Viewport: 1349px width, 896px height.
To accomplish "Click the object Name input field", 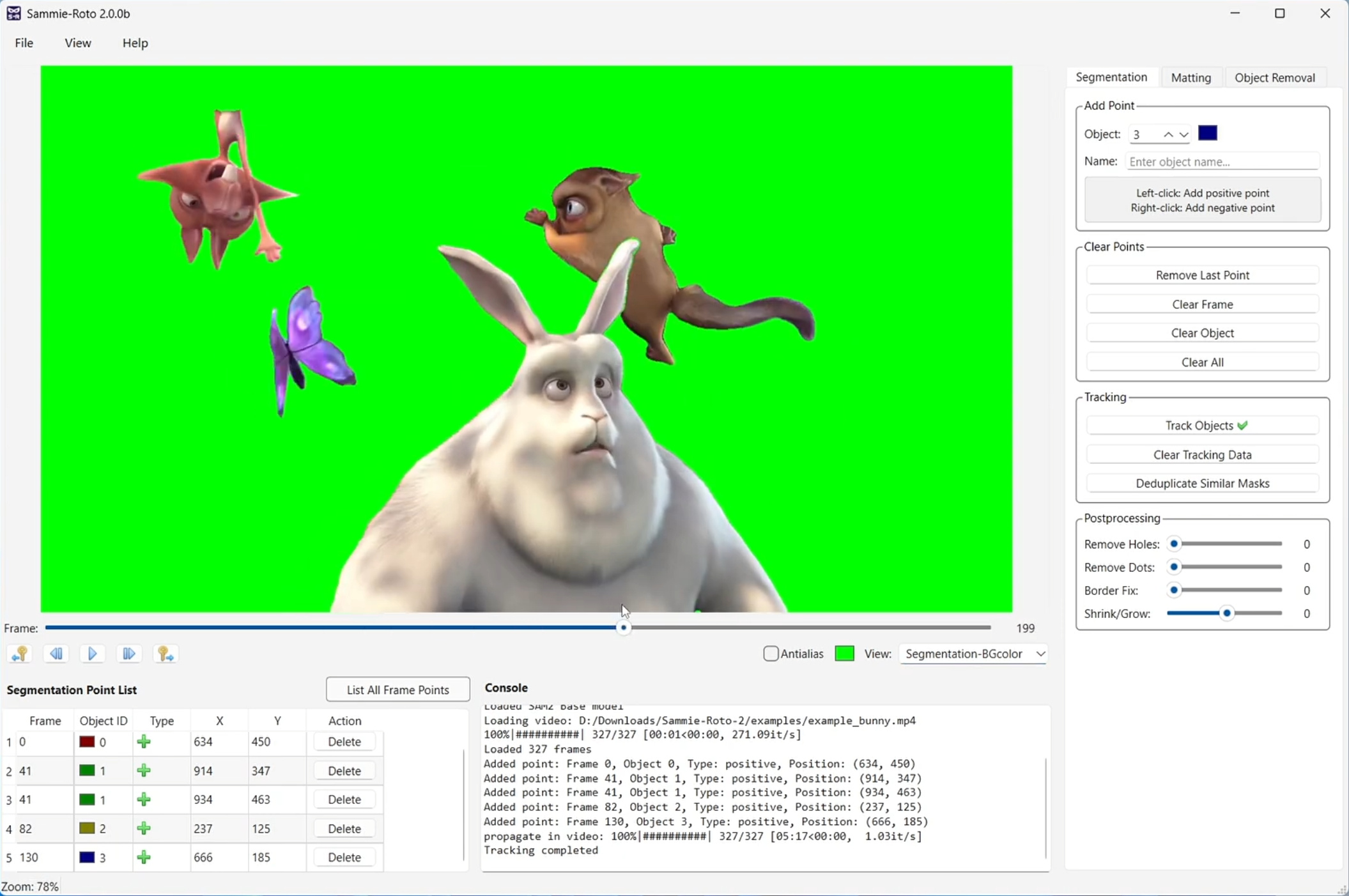I will click(x=1221, y=162).
